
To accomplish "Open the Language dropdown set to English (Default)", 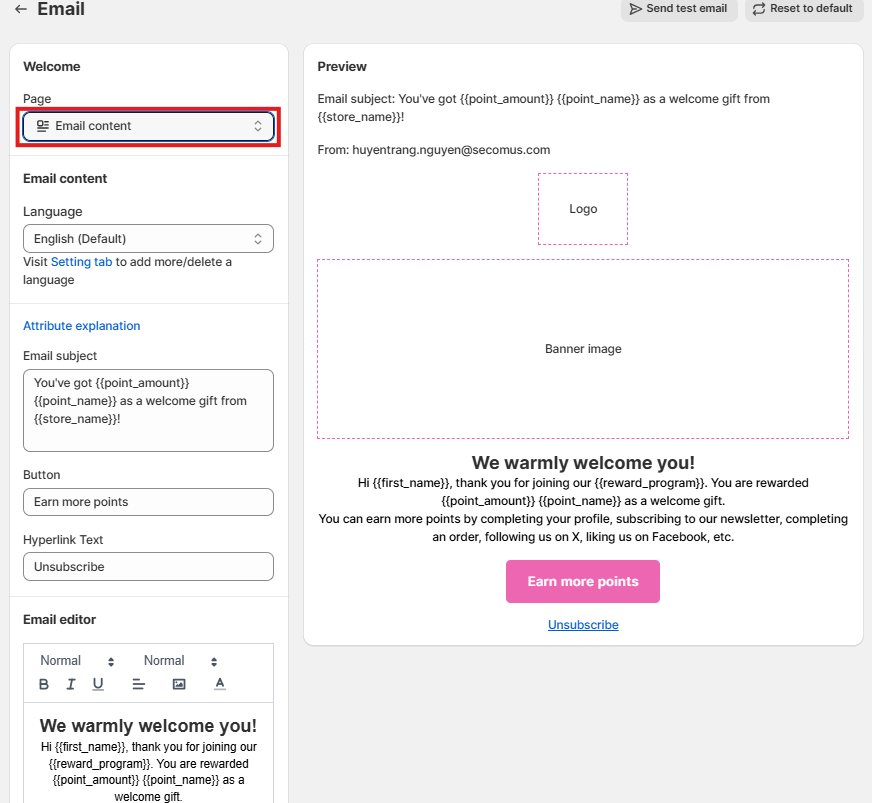I will 148,239.
